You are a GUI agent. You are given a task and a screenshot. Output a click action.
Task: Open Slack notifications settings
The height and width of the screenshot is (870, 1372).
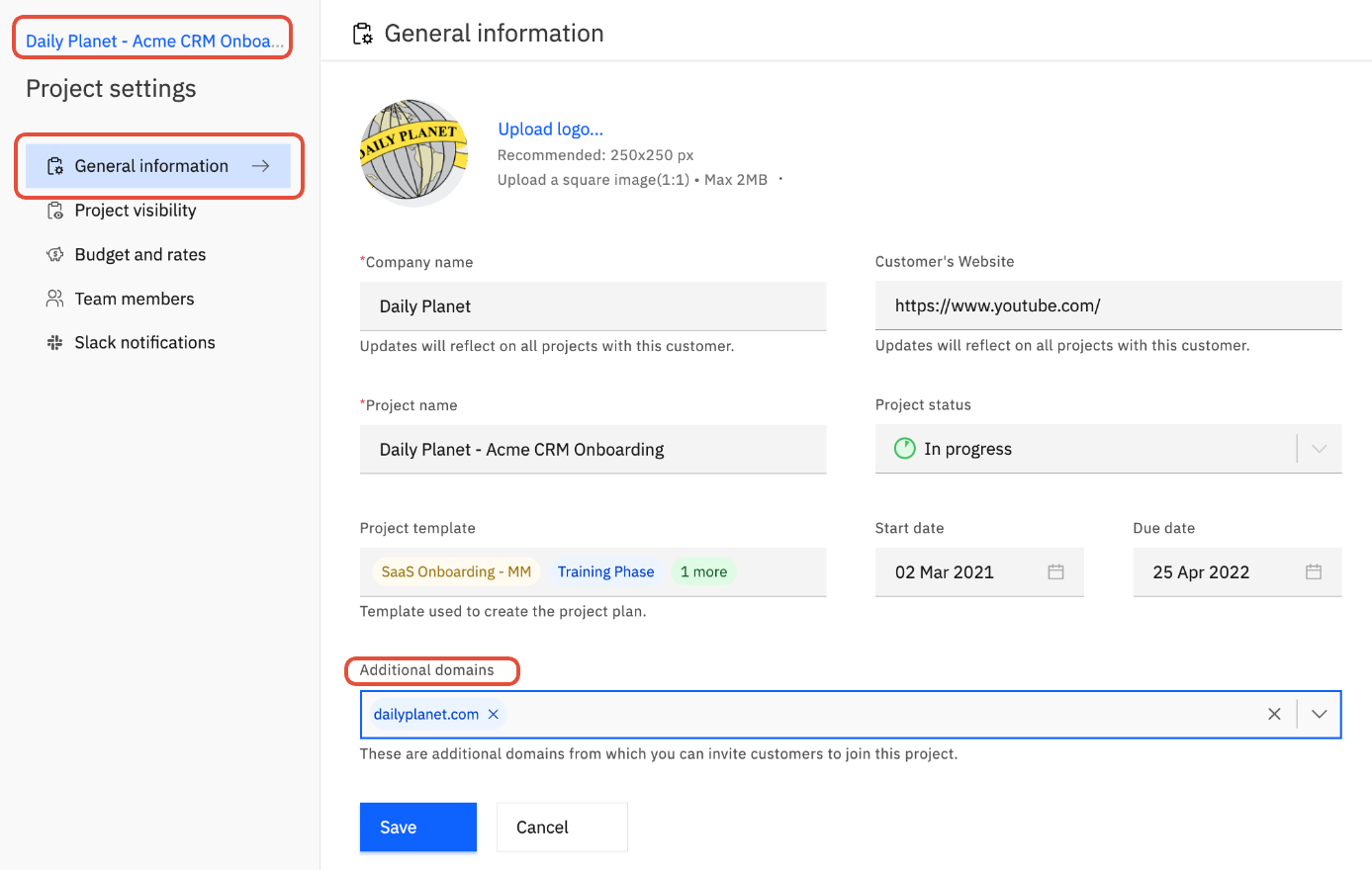(x=144, y=343)
